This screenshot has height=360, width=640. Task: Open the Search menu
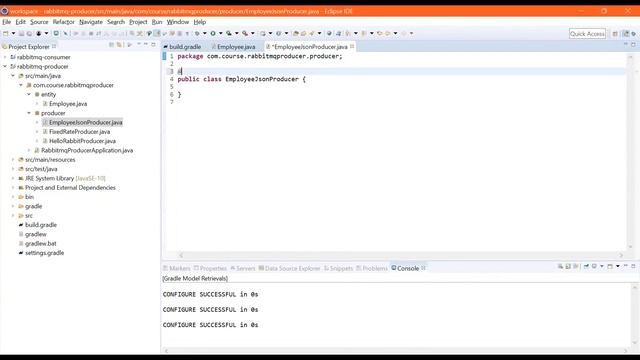click(x=116, y=22)
